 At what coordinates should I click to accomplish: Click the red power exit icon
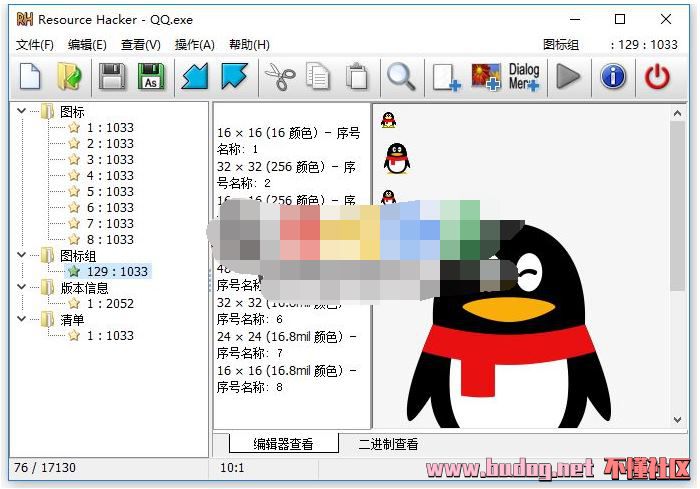[657, 77]
